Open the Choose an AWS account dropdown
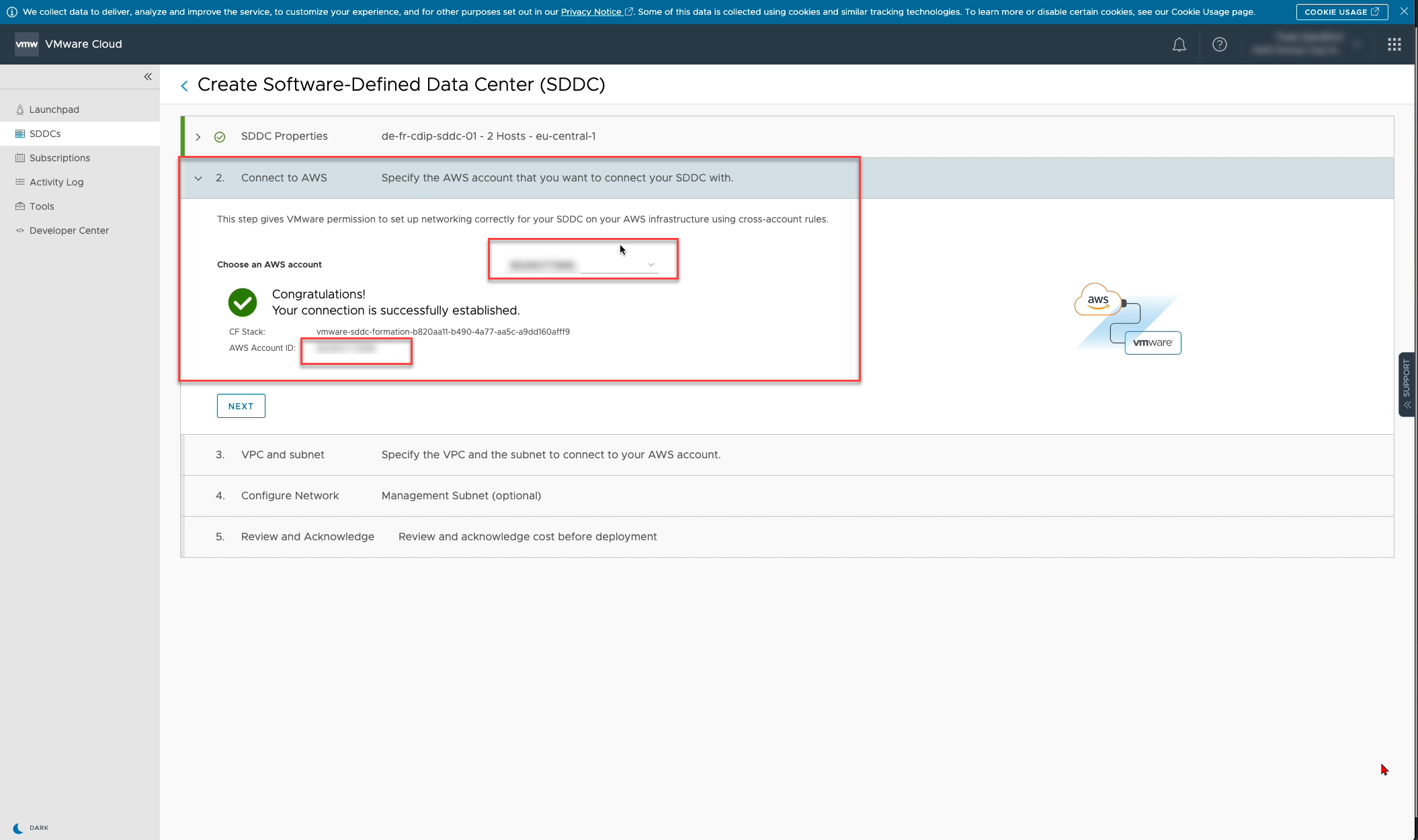Image resolution: width=1418 pixels, height=840 pixels. pos(583,265)
